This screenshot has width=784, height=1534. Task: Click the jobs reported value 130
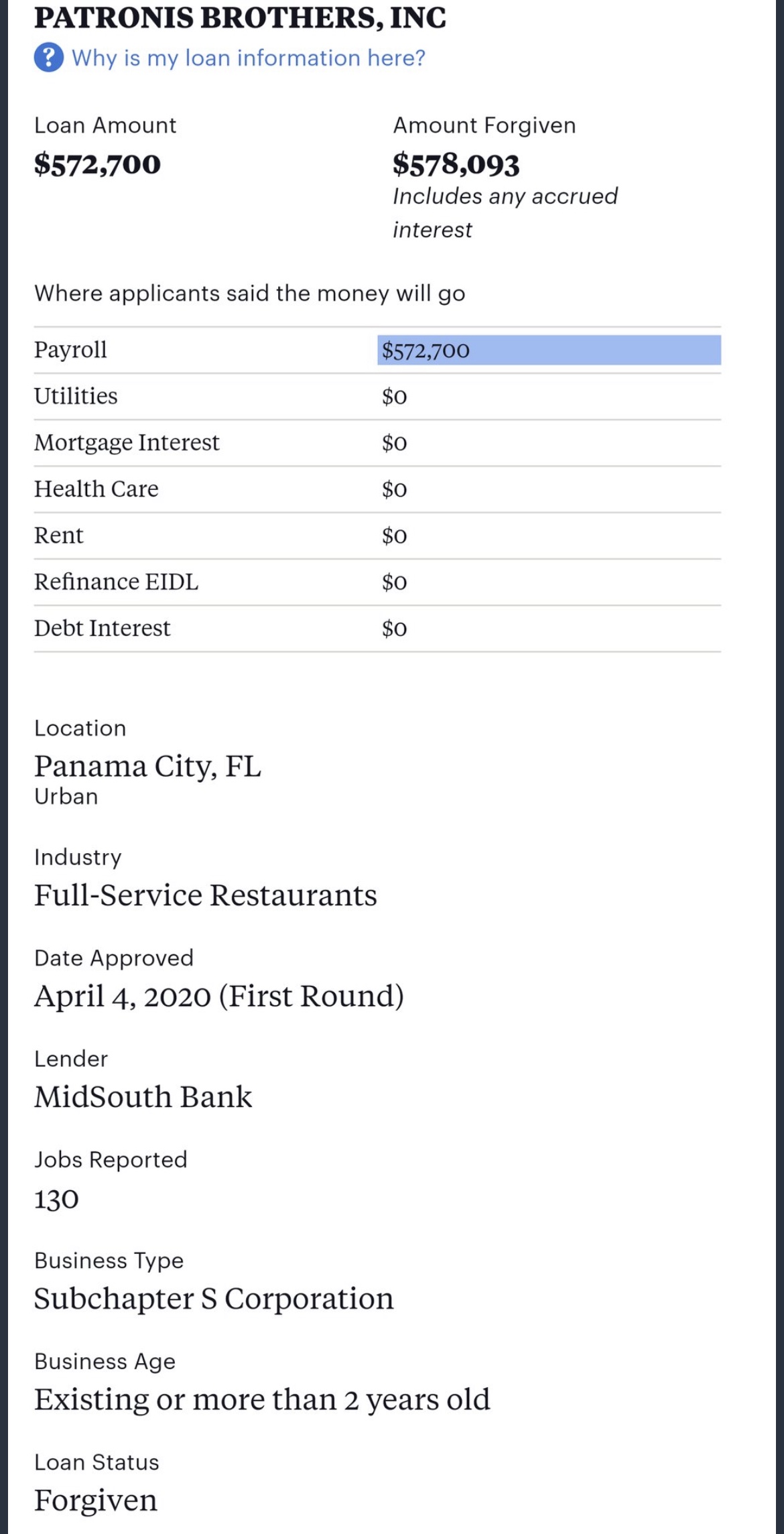(57, 1199)
